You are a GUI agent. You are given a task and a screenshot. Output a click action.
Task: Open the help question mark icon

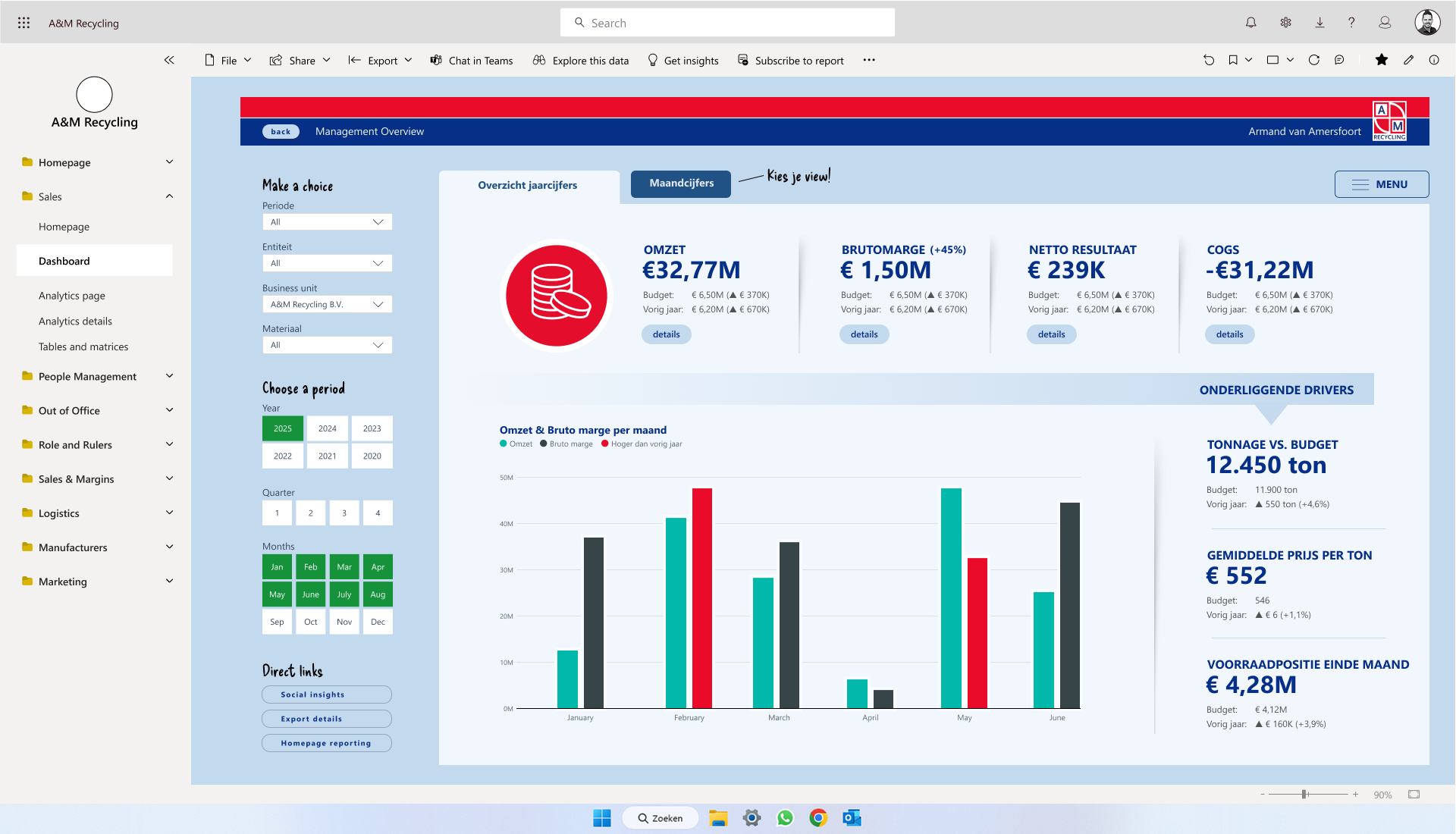1351,23
